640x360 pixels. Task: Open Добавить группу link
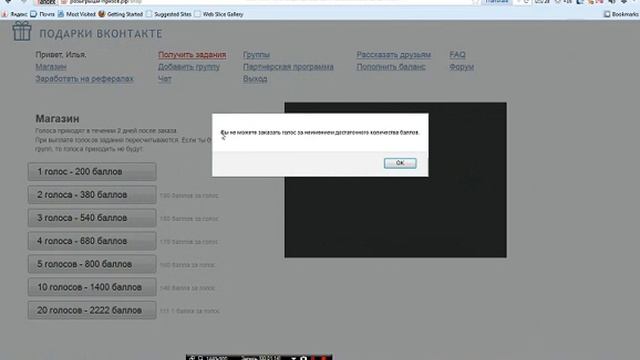pos(189,67)
